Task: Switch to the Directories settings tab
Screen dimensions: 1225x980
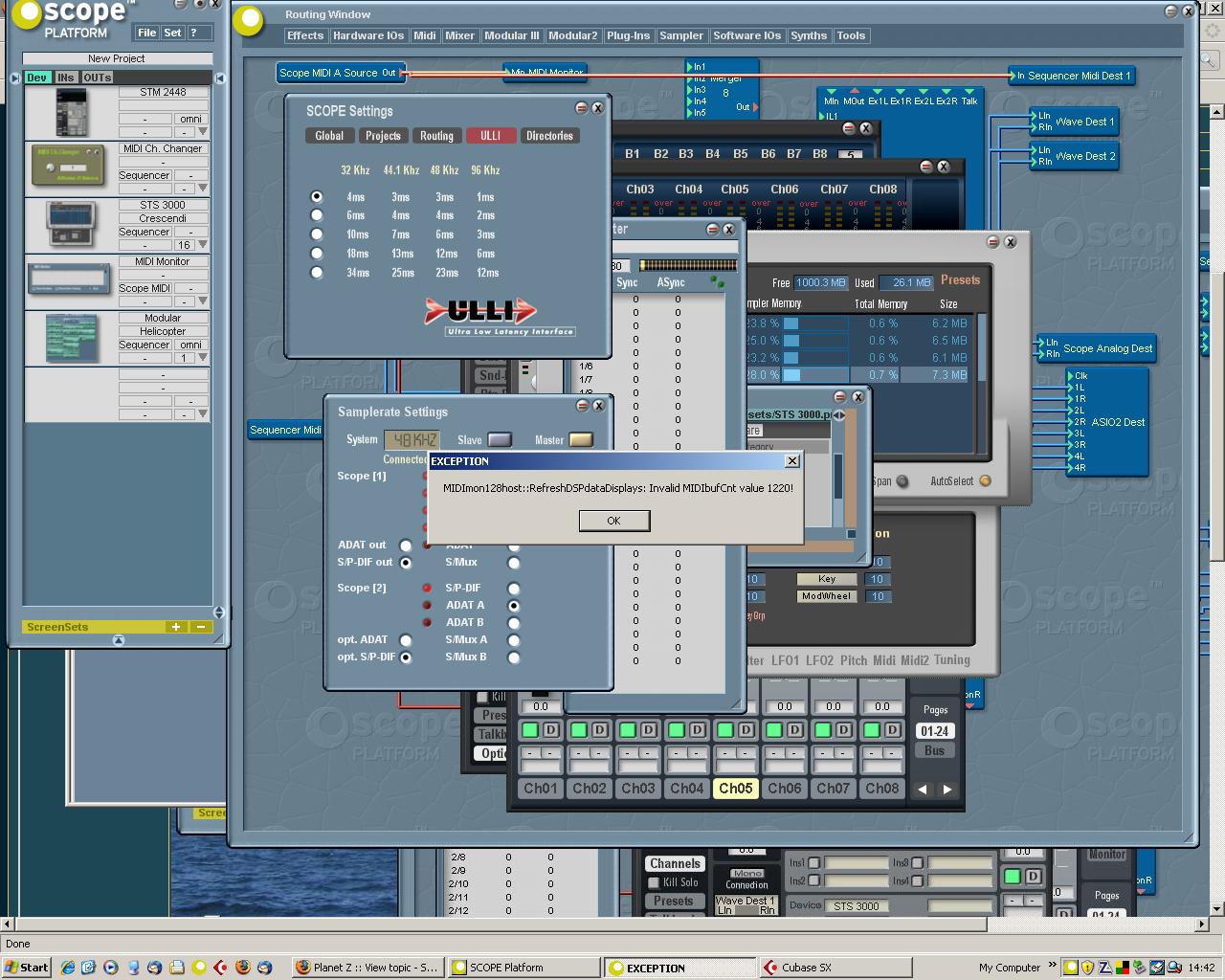Action: (x=549, y=136)
